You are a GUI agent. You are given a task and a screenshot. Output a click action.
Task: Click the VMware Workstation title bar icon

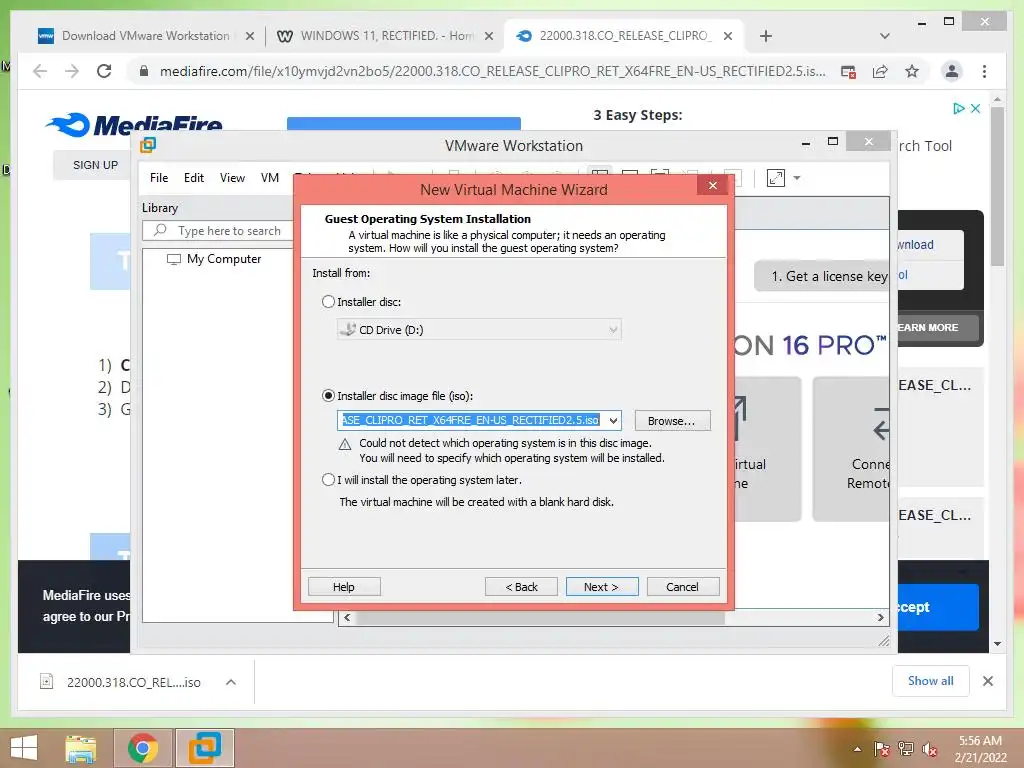click(x=148, y=145)
